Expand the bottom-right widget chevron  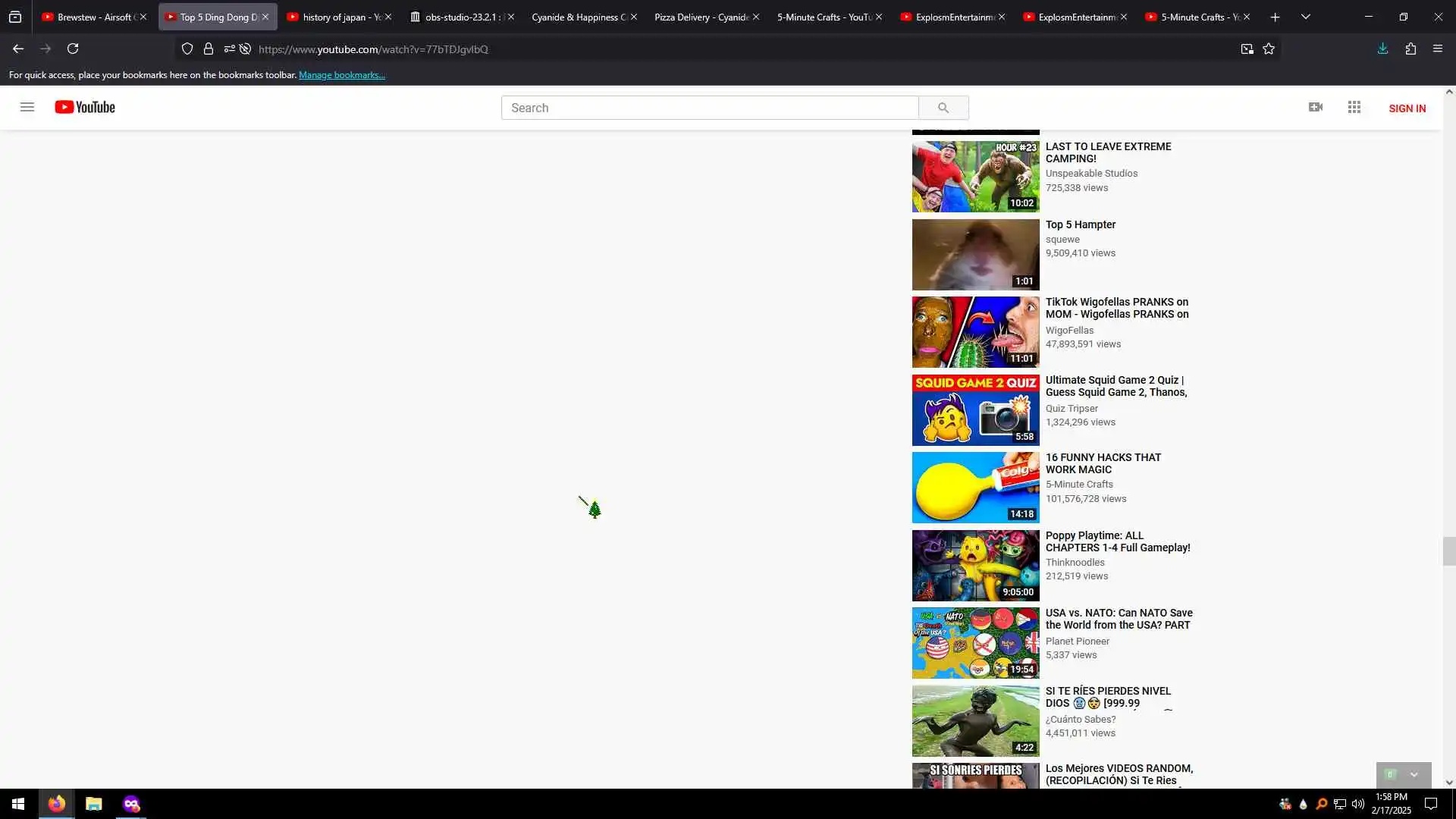[1414, 774]
